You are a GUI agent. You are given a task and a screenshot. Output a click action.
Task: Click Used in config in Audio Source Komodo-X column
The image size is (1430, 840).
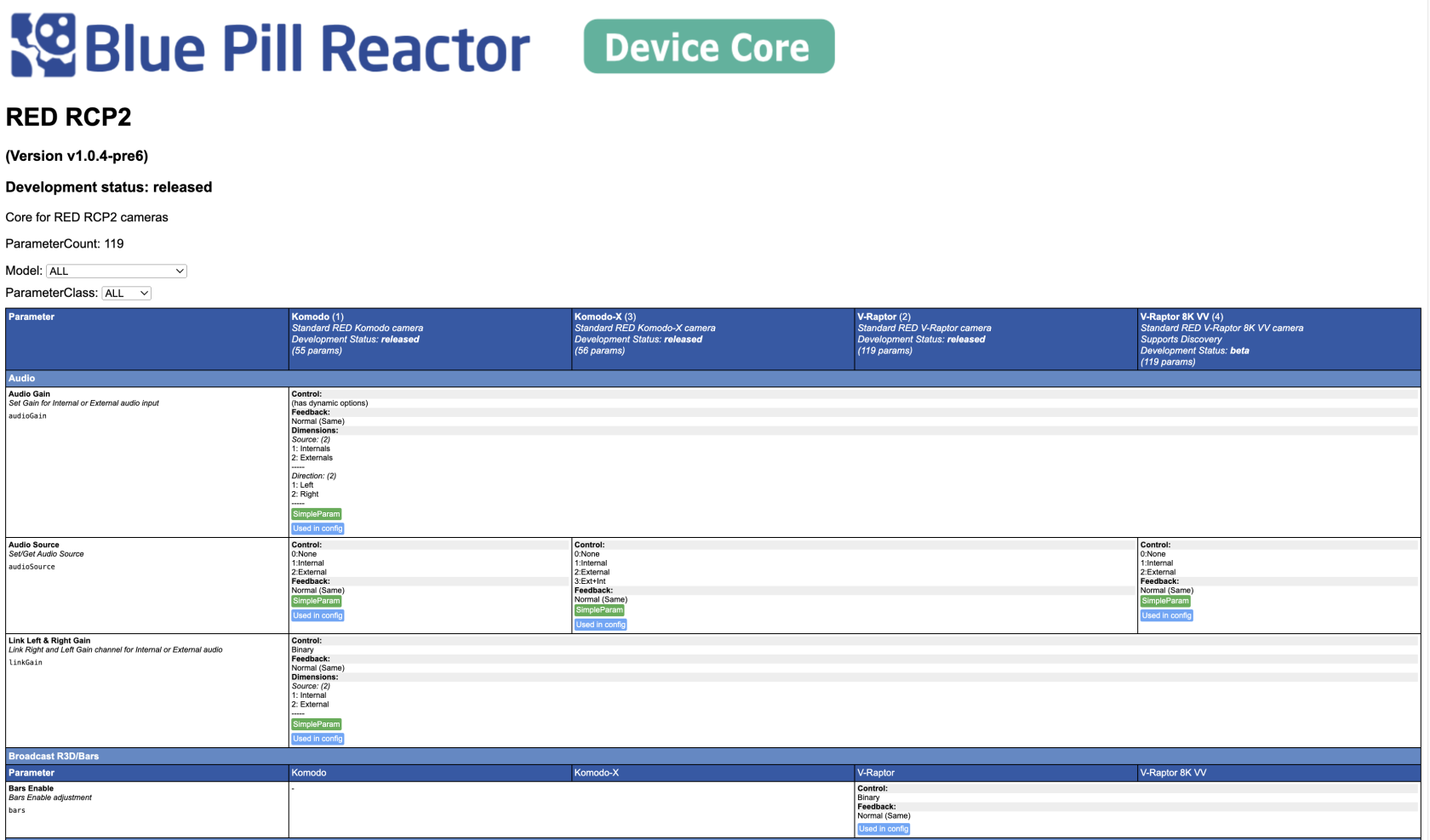coord(601,625)
